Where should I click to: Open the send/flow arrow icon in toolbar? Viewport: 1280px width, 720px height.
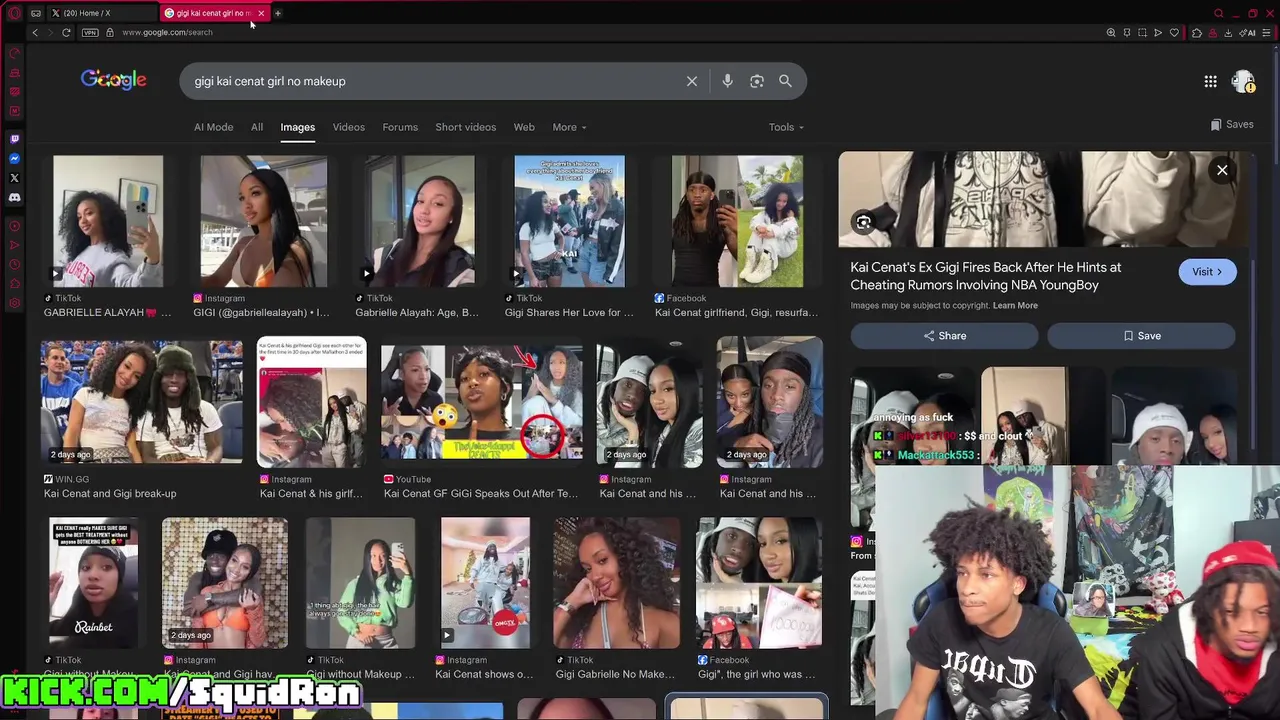(x=1158, y=32)
